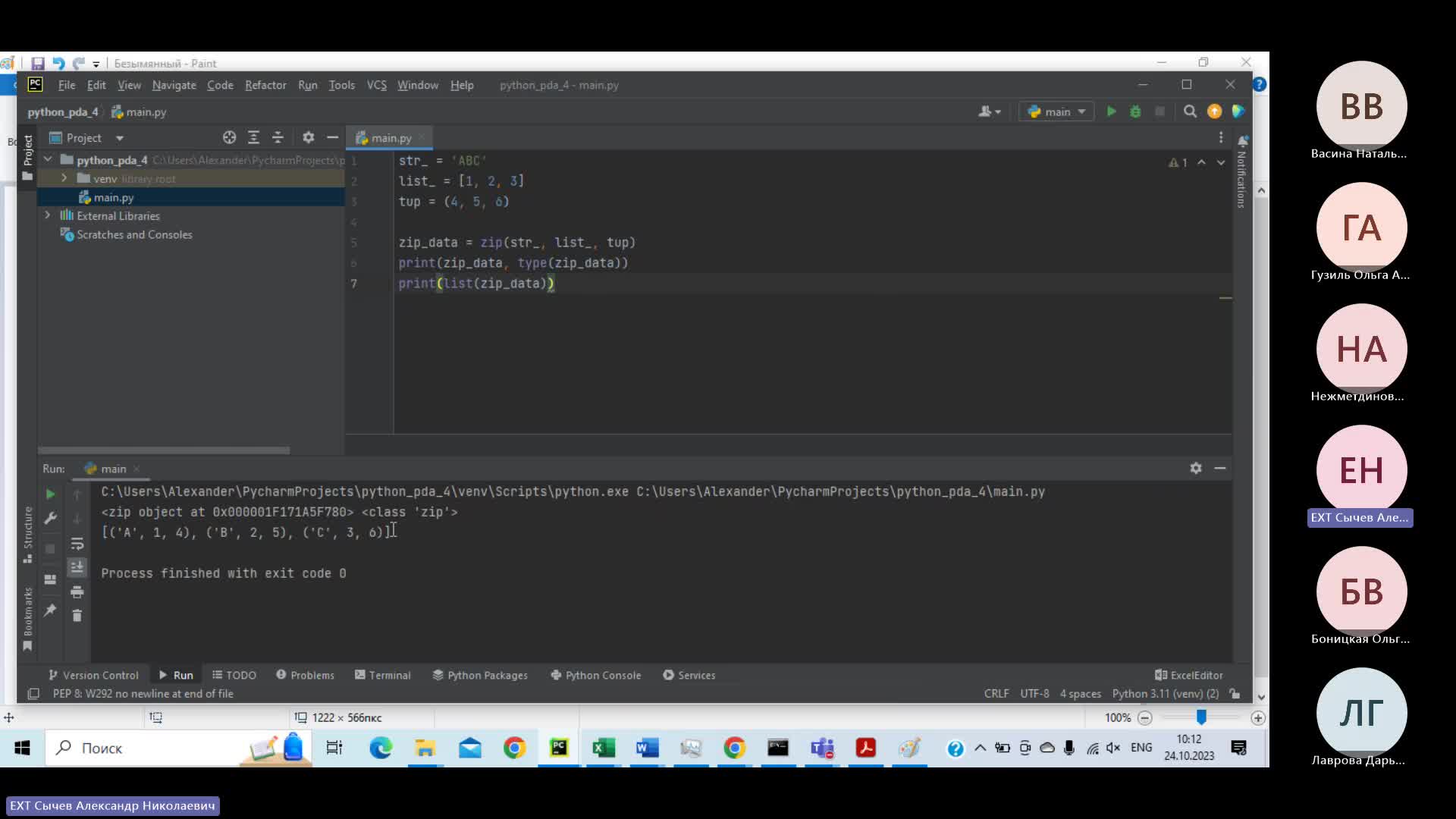The width and height of the screenshot is (1456, 819).
Task: Open Python Packages tool window
Action: click(480, 675)
